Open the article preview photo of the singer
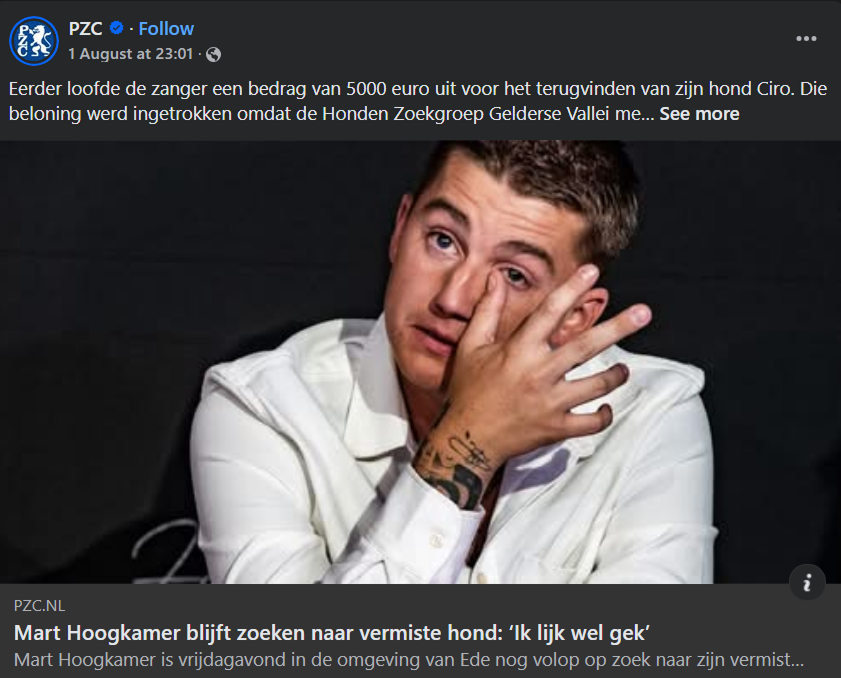Image resolution: width=841 pixels, height=678 pixels. (420, 362)
